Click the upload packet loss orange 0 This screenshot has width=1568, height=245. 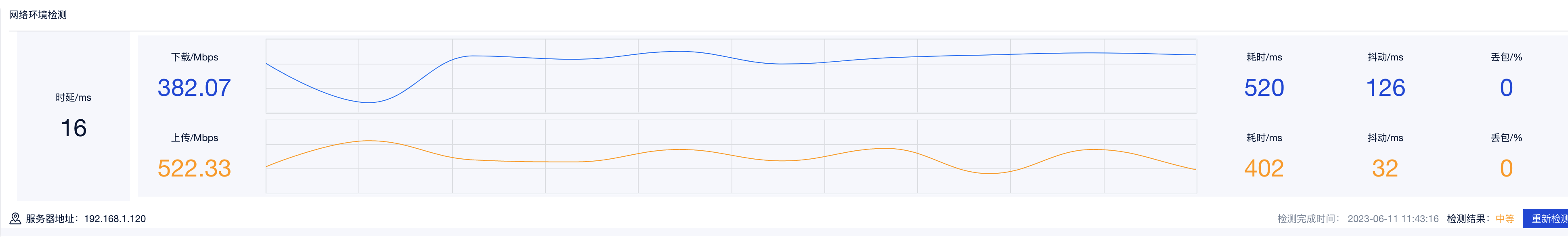[x=1507, y=168]
